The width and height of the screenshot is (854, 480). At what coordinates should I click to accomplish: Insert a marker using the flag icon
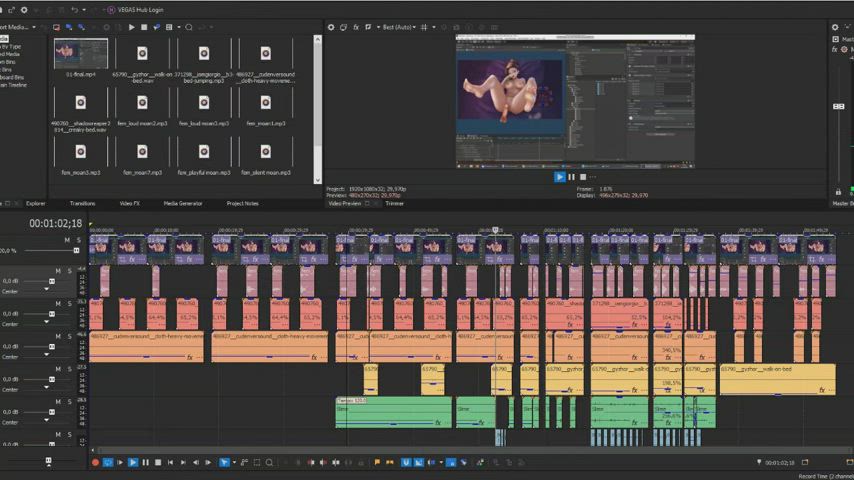(377, 462)
